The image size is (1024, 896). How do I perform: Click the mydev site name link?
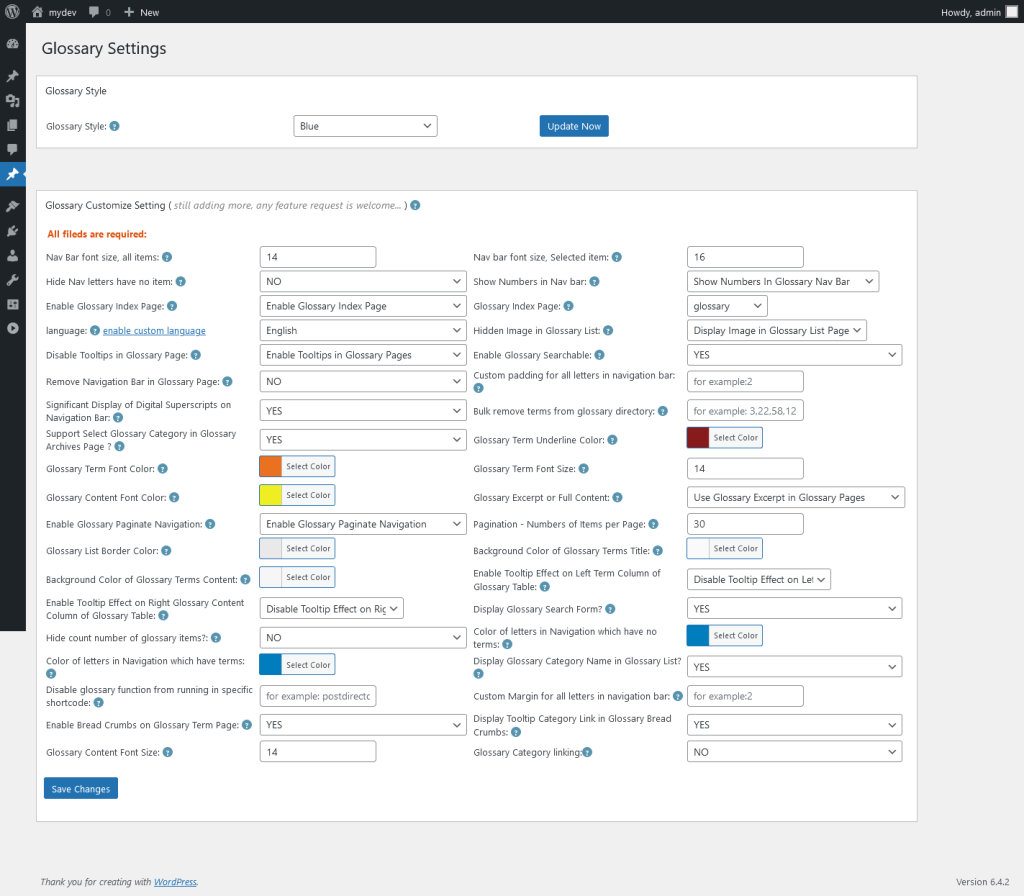coord(63,12)
